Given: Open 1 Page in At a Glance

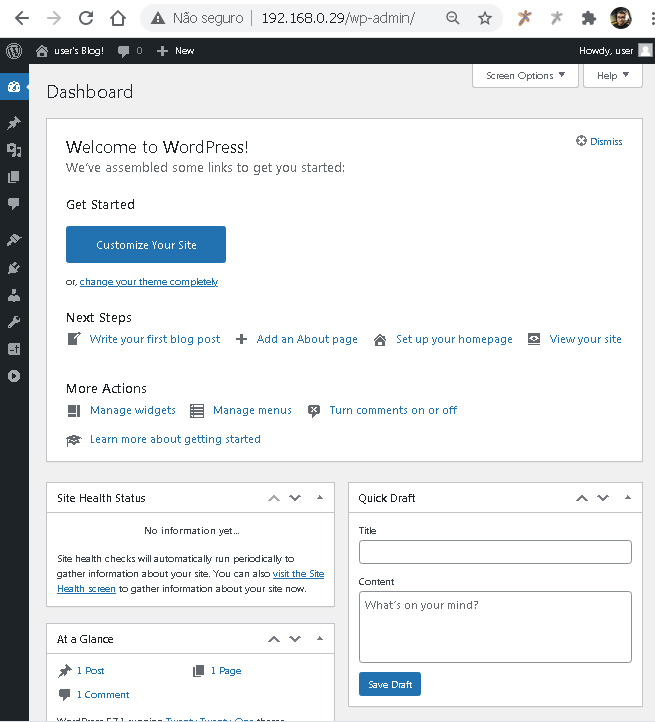Looking at the screenshot, I should [x=226, y=671].
